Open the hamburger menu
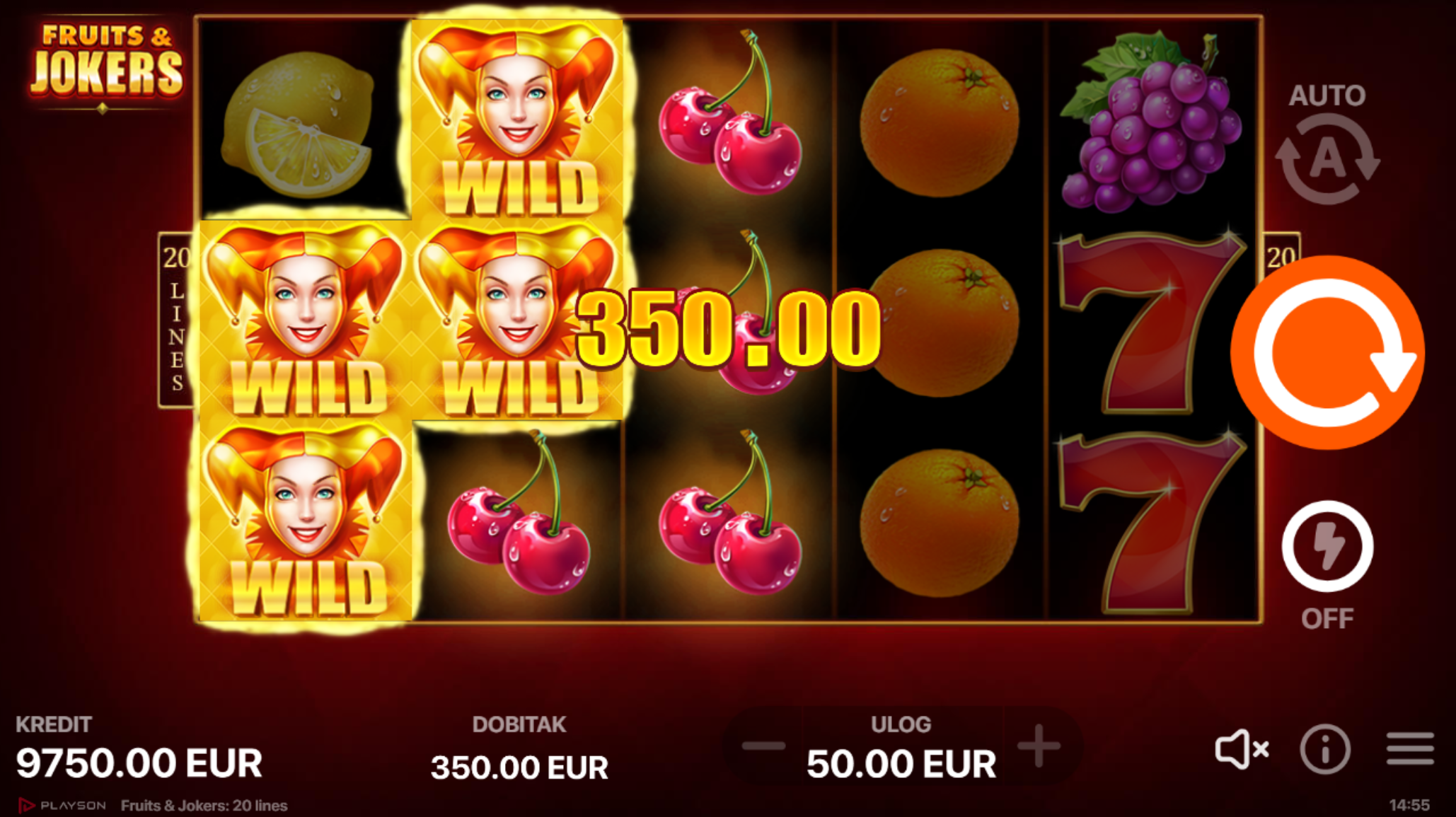Viewport: 1456px width, 817px height. (1410, 749)
